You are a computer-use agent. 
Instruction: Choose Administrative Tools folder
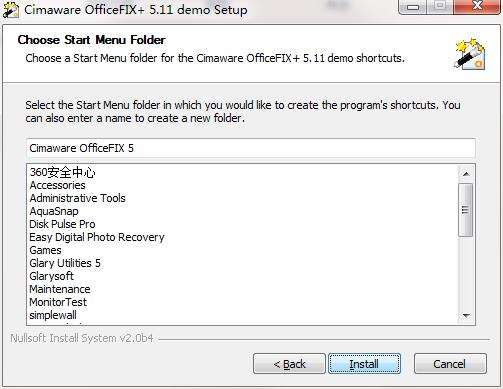click(77, 198)
